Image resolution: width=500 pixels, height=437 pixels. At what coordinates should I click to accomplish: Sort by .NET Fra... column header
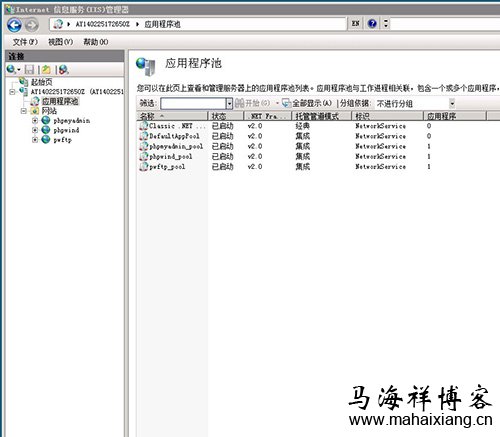(x=268, y=116)
